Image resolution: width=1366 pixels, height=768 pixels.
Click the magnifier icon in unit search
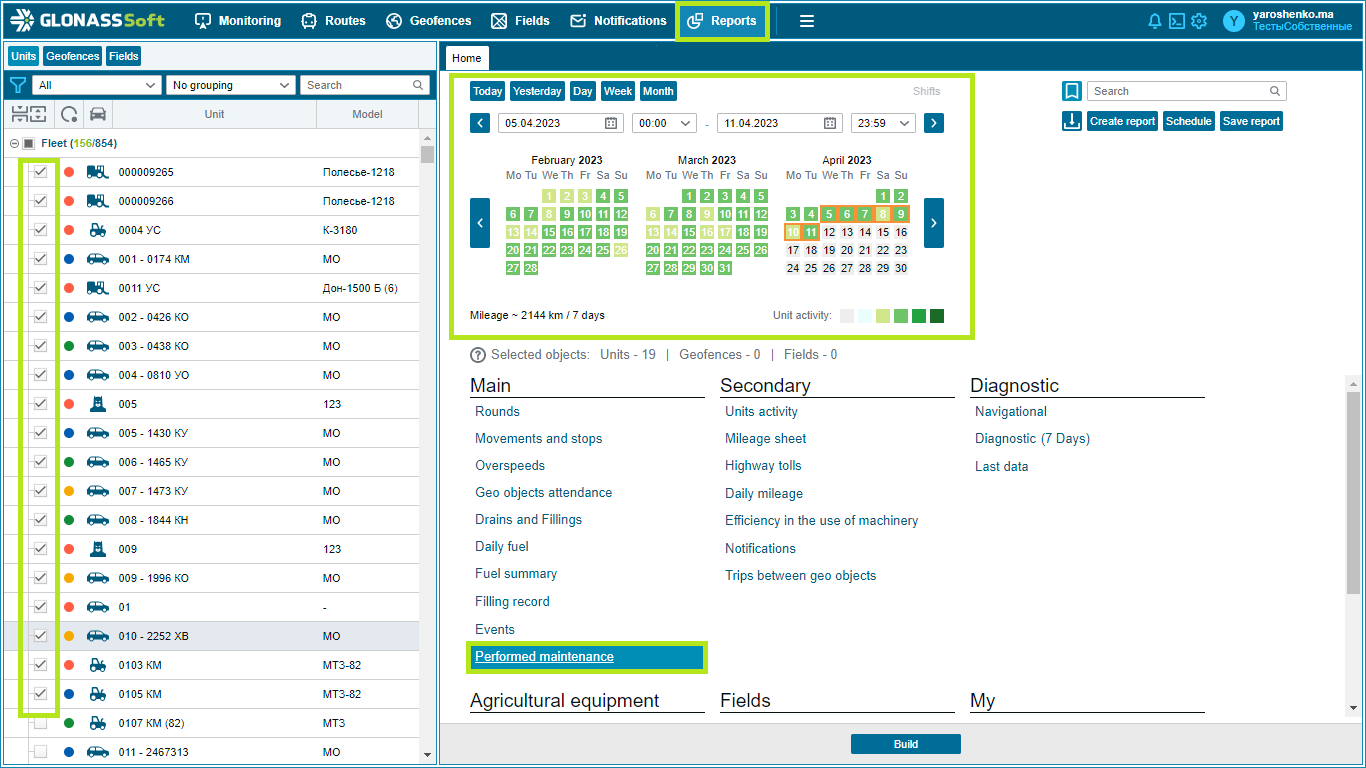tap(419, 85)
